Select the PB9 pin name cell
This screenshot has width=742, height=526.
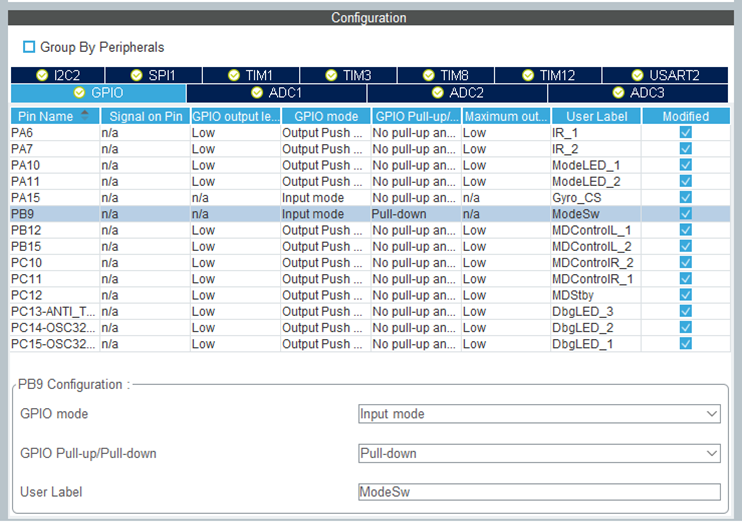pyautogui.click(x=55, y=214)
